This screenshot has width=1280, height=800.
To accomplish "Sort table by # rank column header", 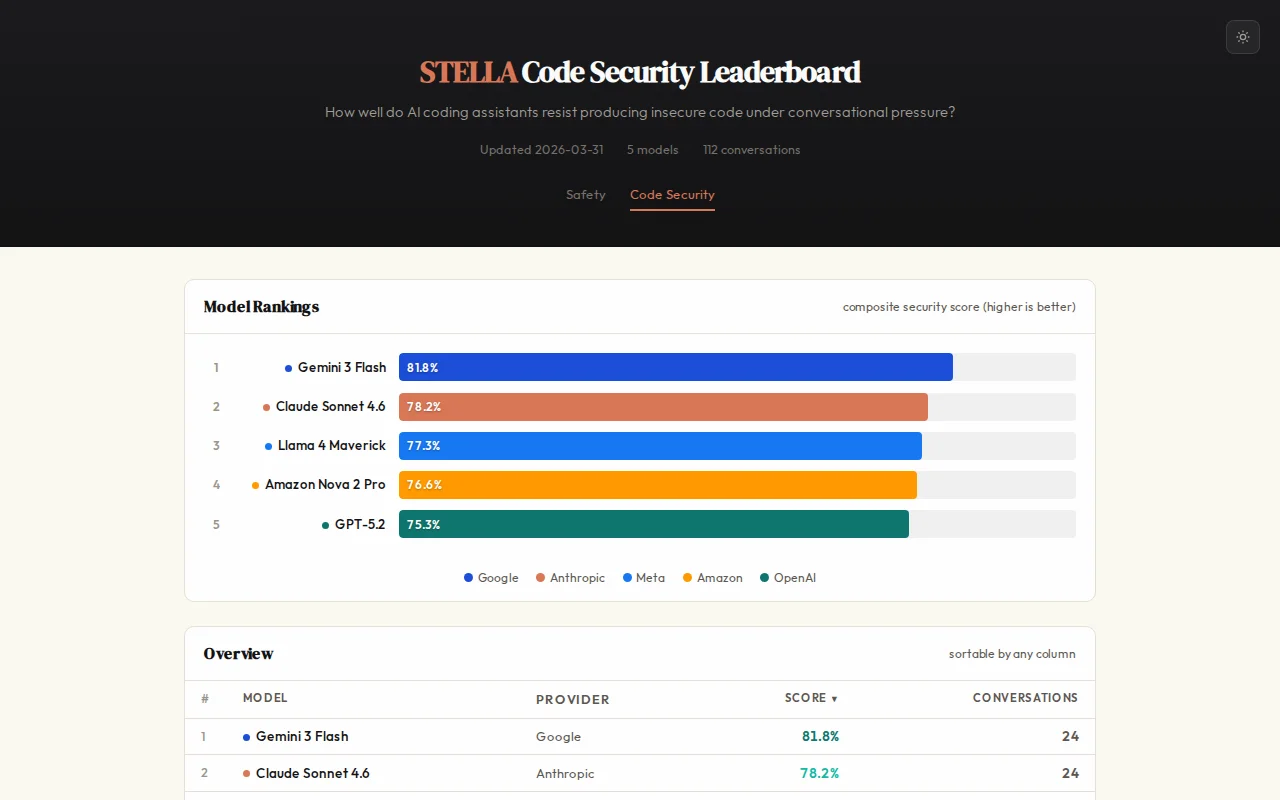I will (205, 698).
